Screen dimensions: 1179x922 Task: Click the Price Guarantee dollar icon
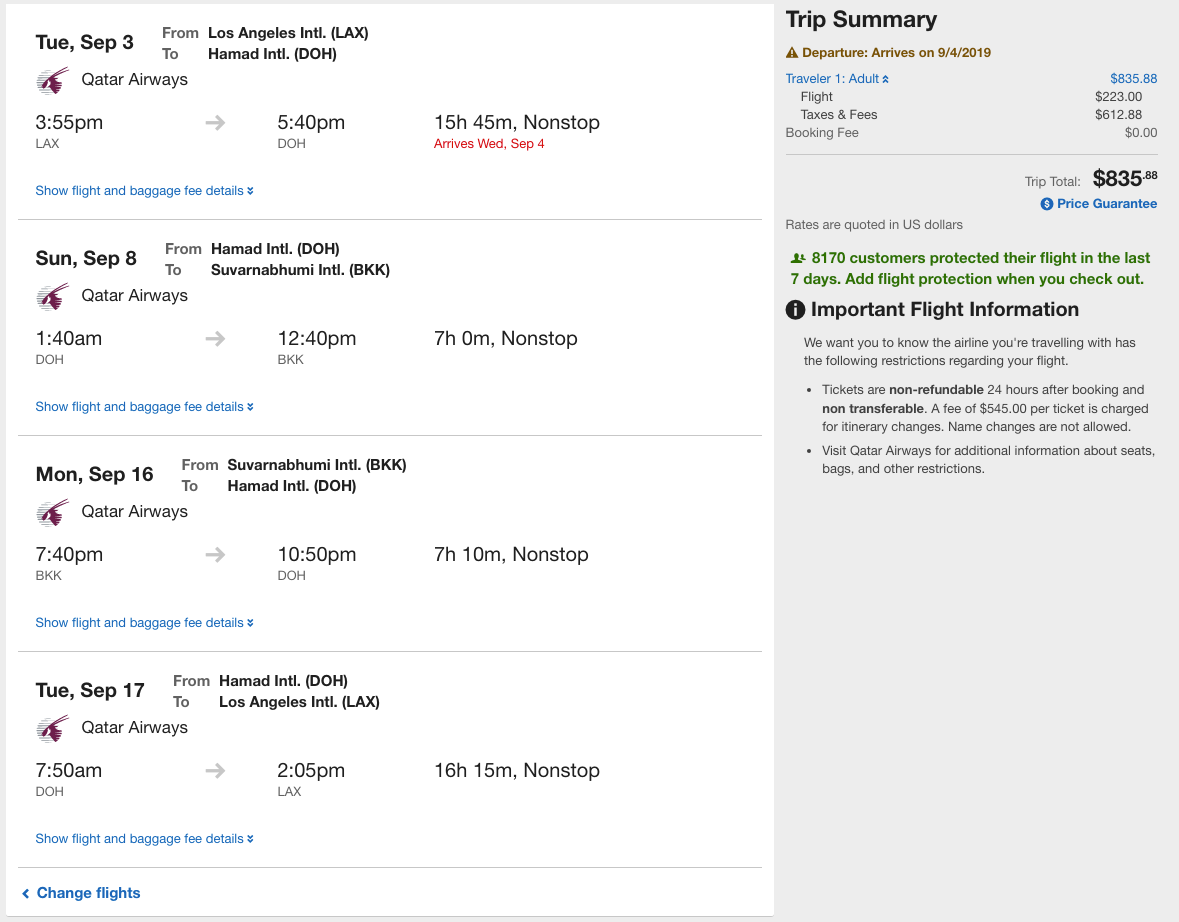pos(1047,204)
